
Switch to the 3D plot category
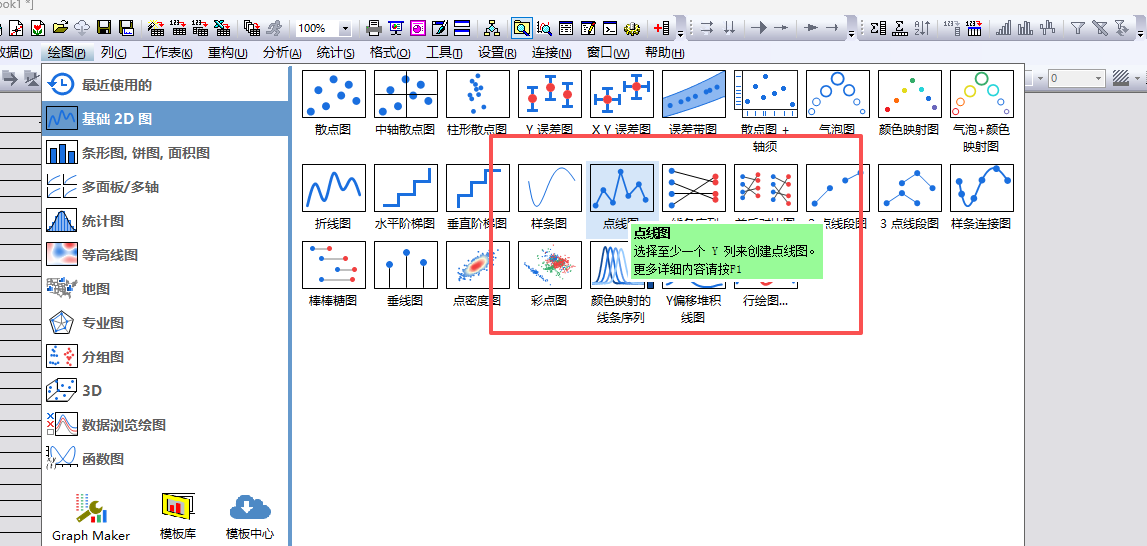pos(91,391)
